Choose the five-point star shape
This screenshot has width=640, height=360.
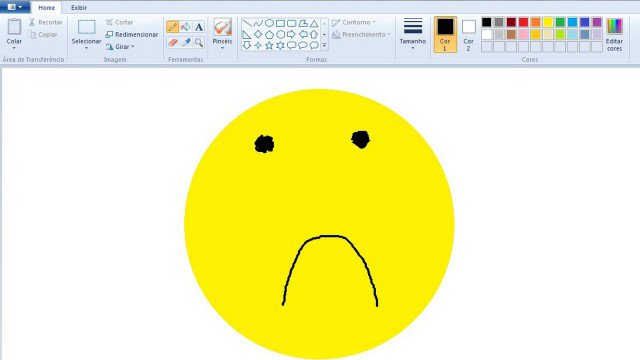point(269,45)
